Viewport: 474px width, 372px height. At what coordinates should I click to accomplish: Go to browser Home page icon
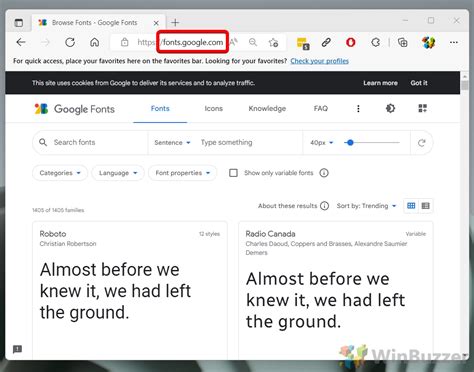click(95, 42)
